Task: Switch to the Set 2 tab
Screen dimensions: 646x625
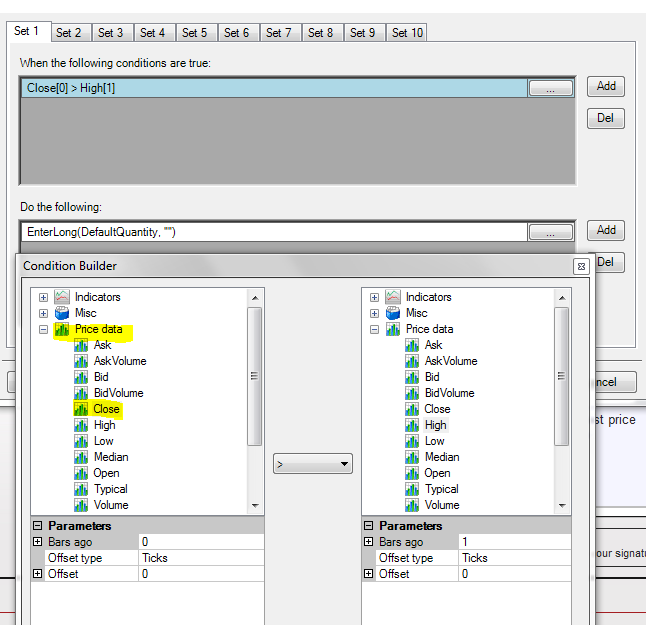Action: [69, 33]
